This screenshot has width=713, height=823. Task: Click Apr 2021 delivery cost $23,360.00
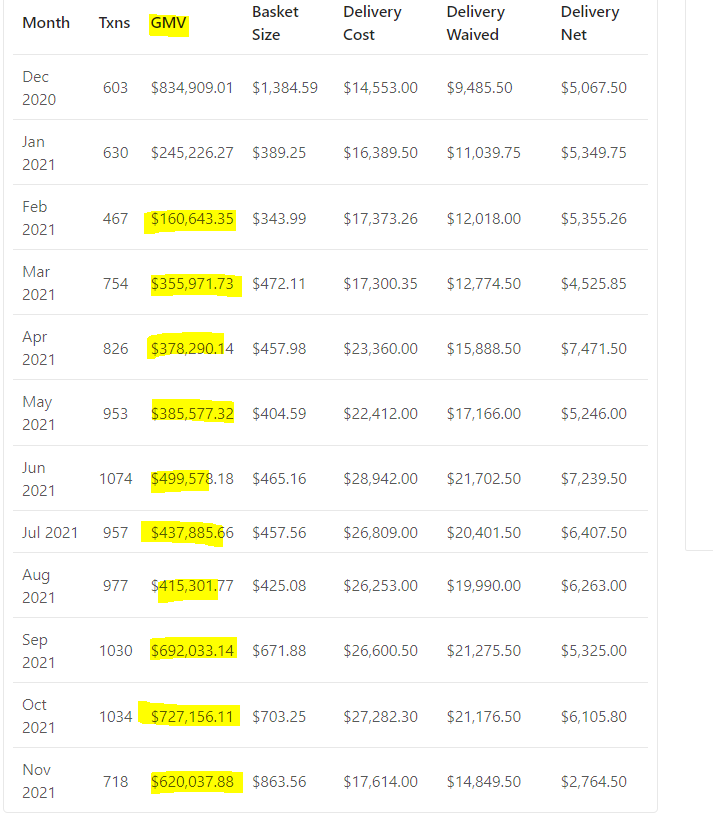tap(381, 349)
